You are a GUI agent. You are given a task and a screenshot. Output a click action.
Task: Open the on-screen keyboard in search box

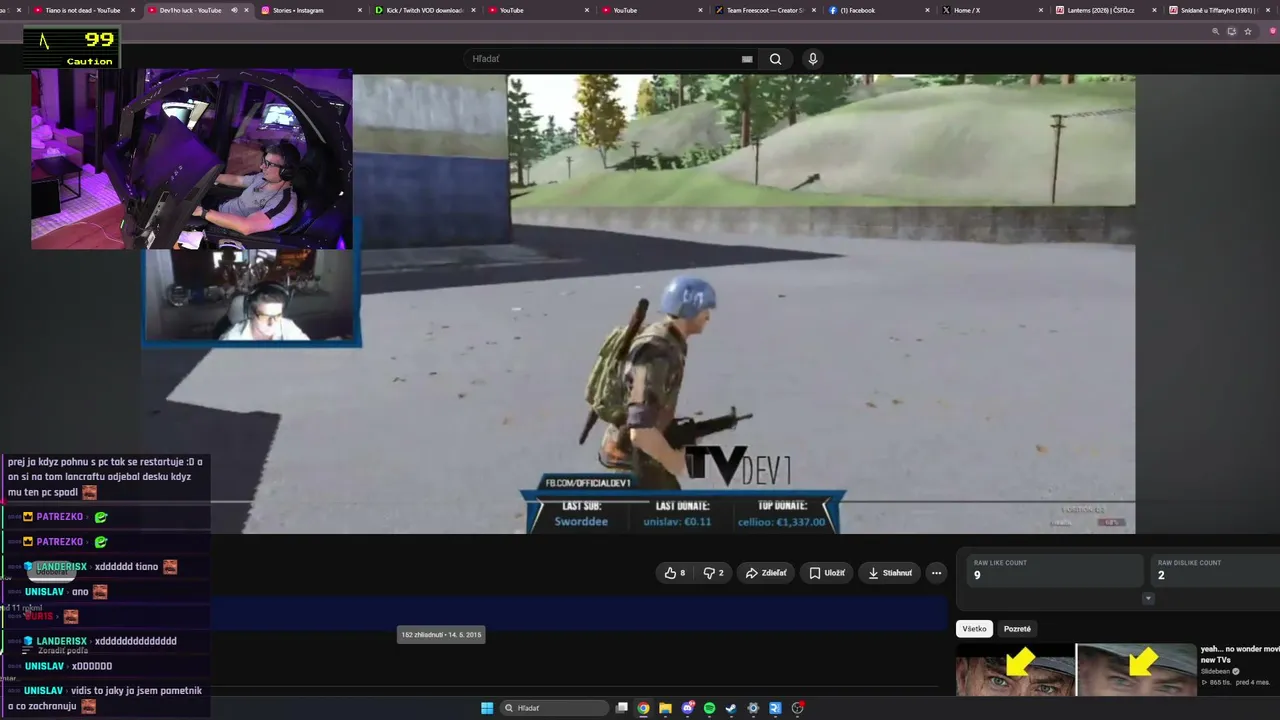[747, 59]
